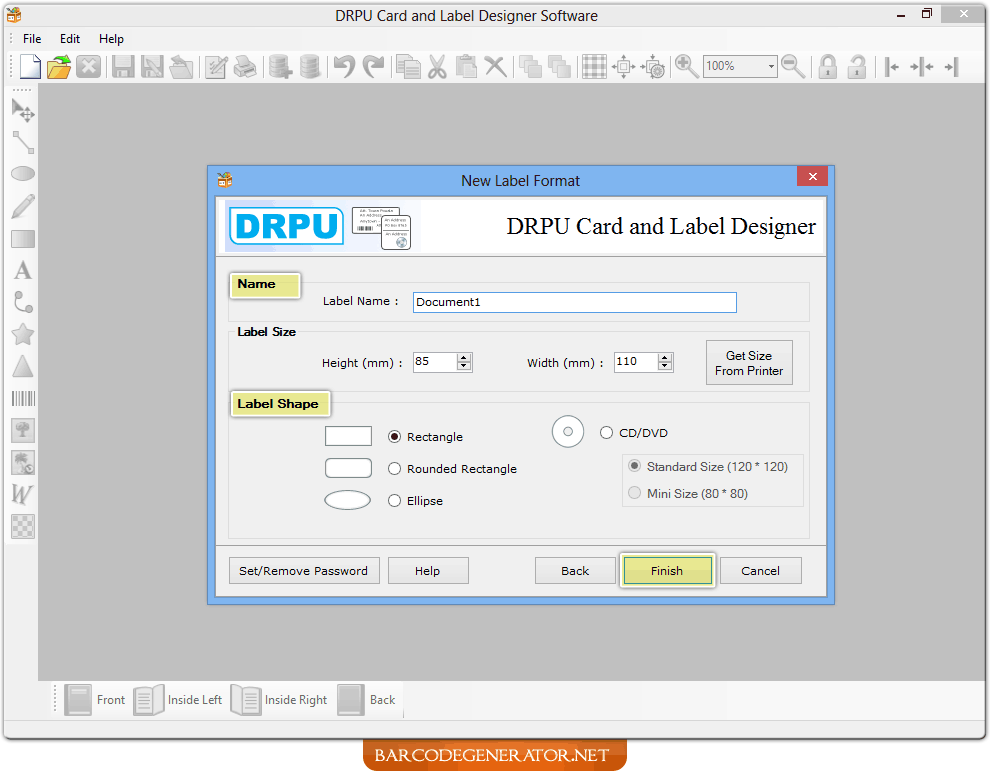This screenshot has width=990, height=771.
Task: Open the Help menu in menu bar
Action: [x=111, y=39]
